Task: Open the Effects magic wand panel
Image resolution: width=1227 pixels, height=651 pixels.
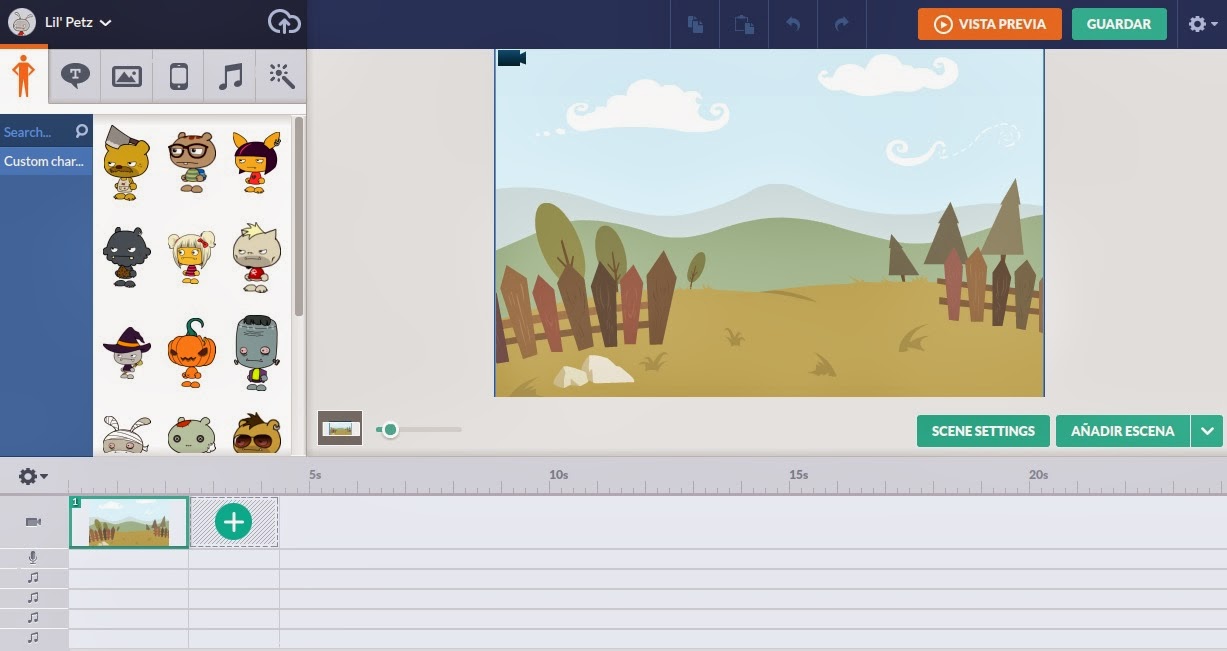Action: [280, 75]
